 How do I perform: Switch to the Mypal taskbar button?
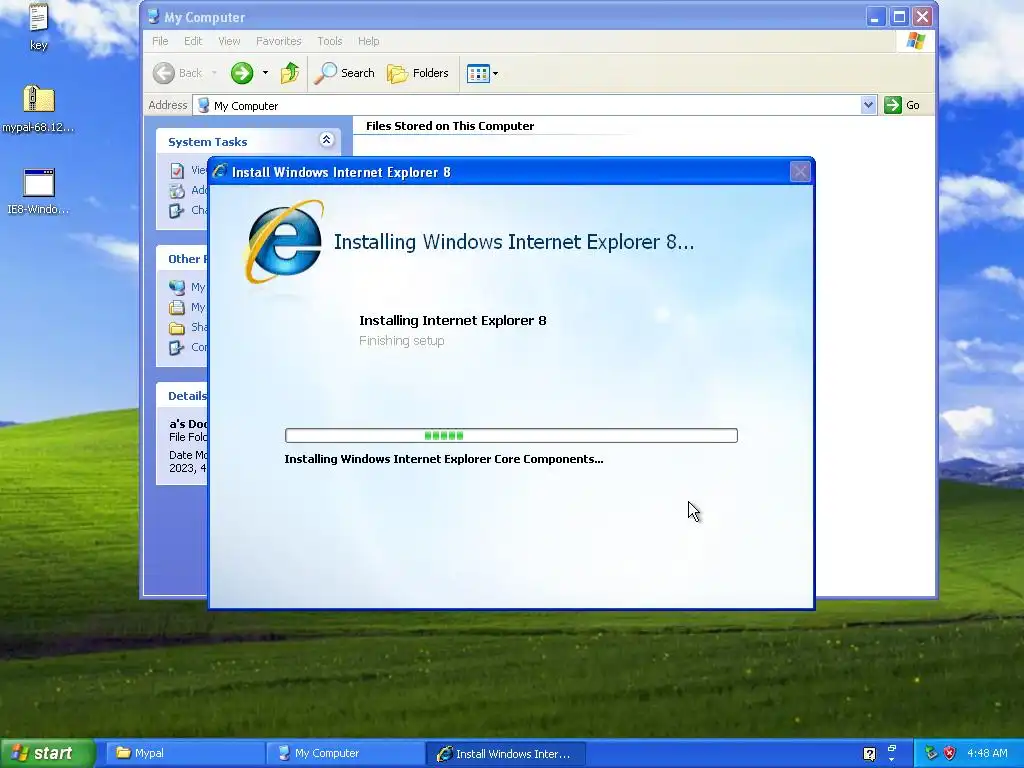[x=185, y=754]
